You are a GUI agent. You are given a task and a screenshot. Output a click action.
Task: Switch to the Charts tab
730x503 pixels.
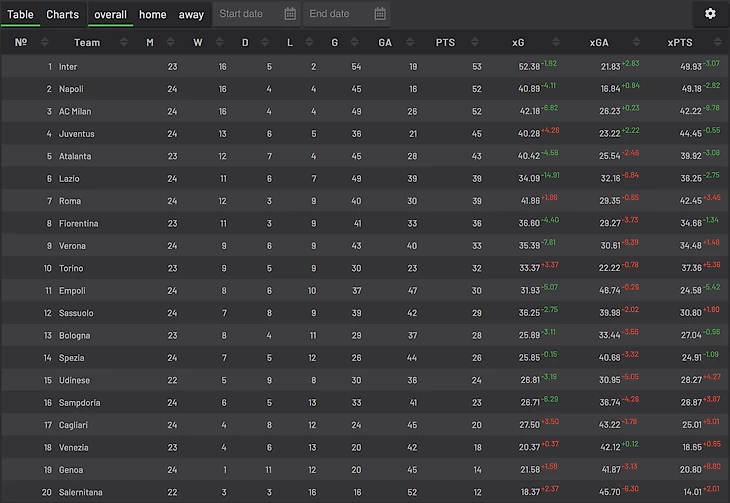pyautogui.click(x=63, y=14)
